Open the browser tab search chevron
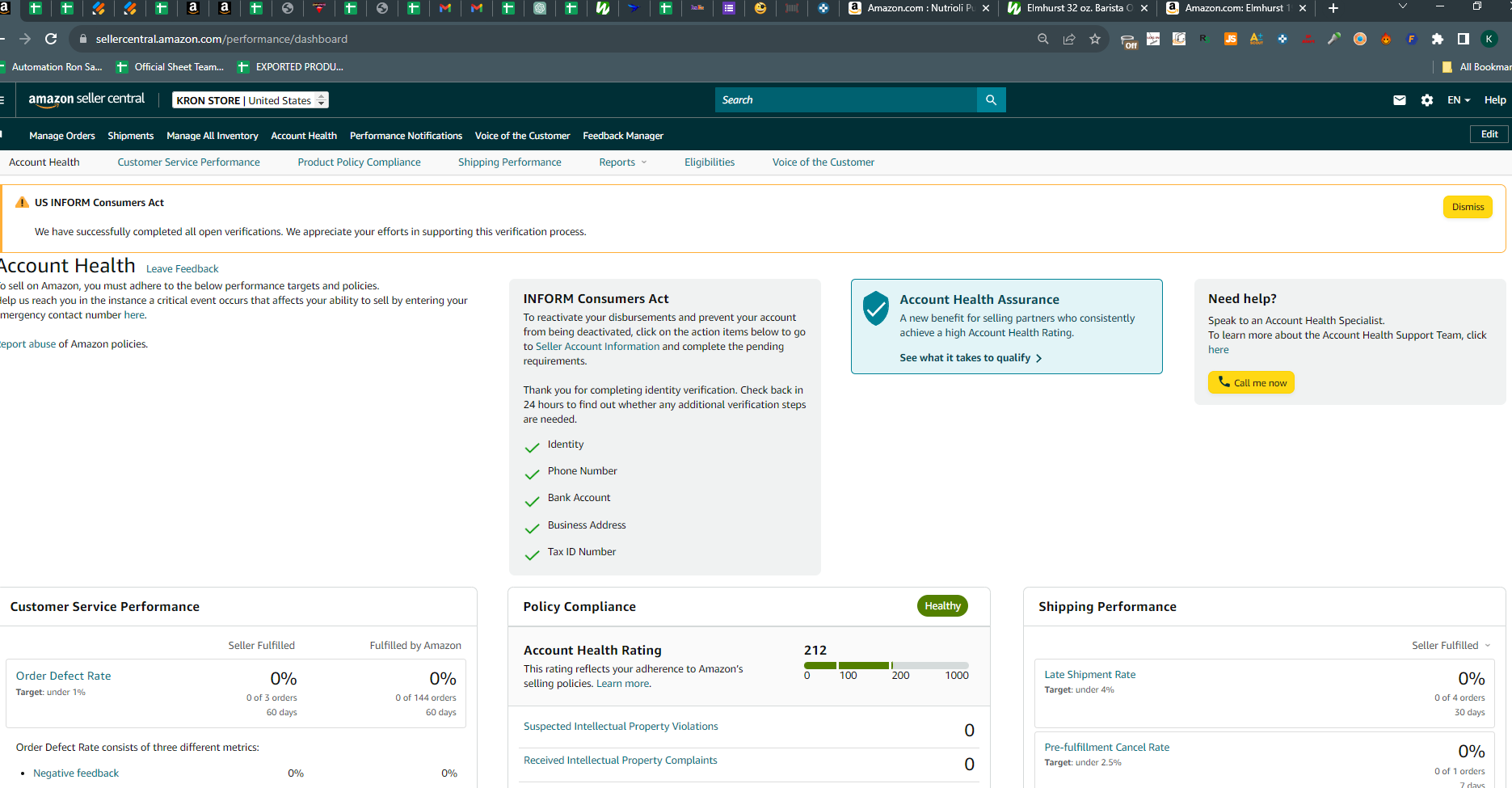Image resolution: width=1512 pixels, height=788 pixels. click(x=1403, y=7)
